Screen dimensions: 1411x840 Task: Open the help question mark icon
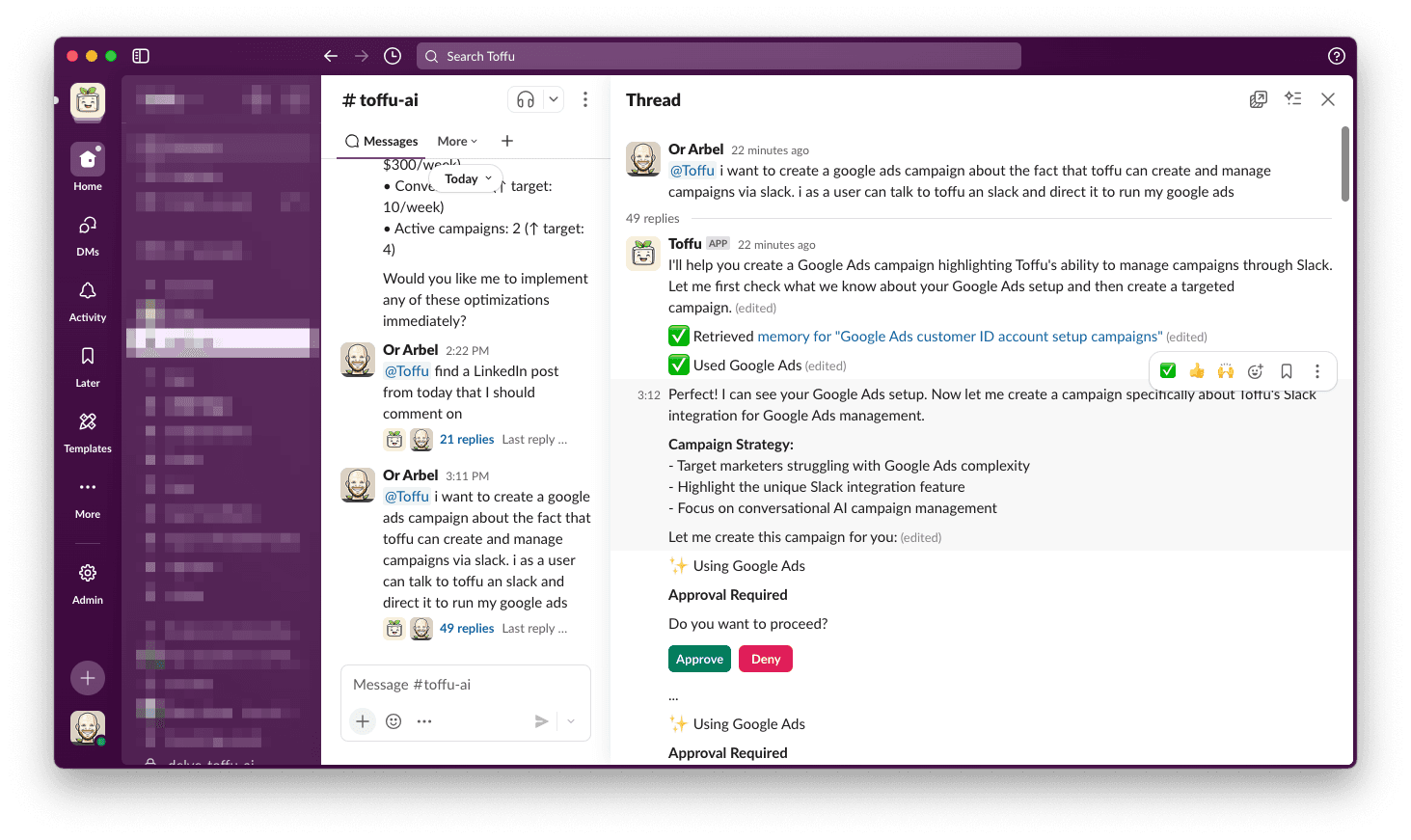(1337, 56)
